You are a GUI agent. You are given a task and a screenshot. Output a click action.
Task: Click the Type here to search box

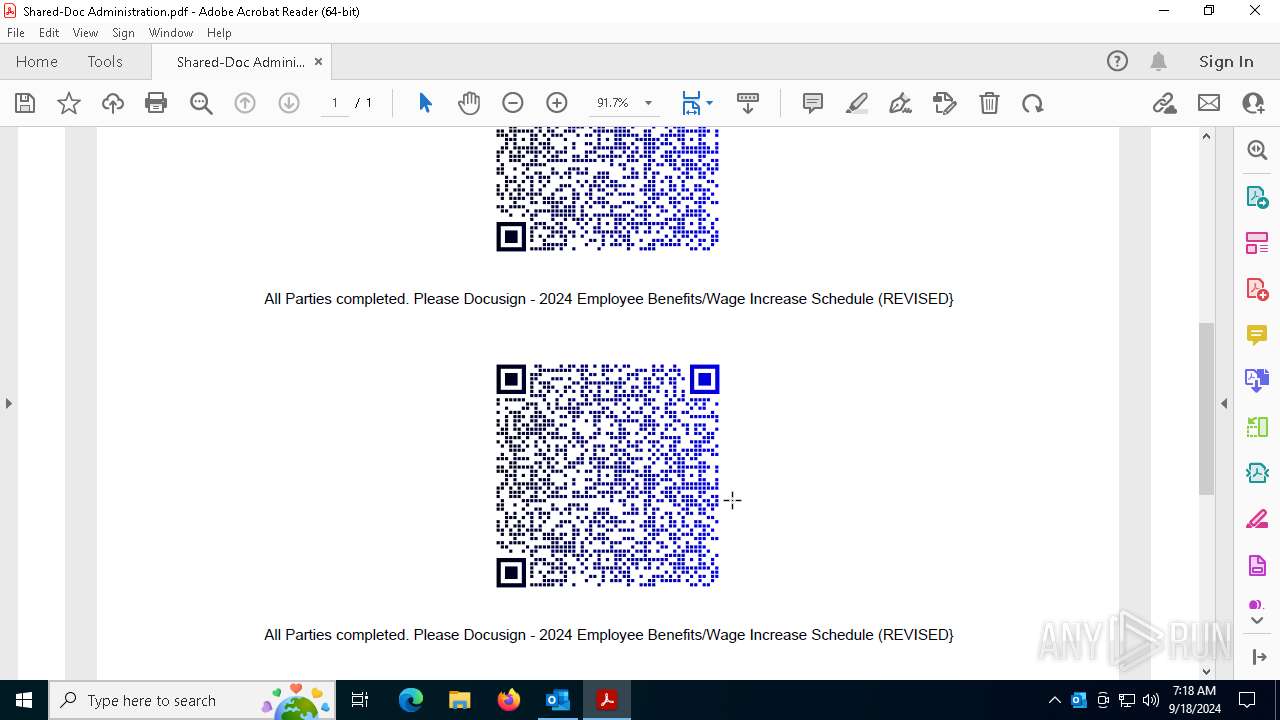193,700
